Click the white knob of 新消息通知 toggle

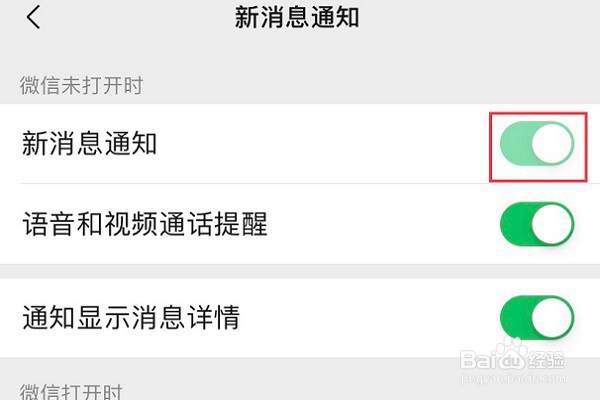pos(553,144)
